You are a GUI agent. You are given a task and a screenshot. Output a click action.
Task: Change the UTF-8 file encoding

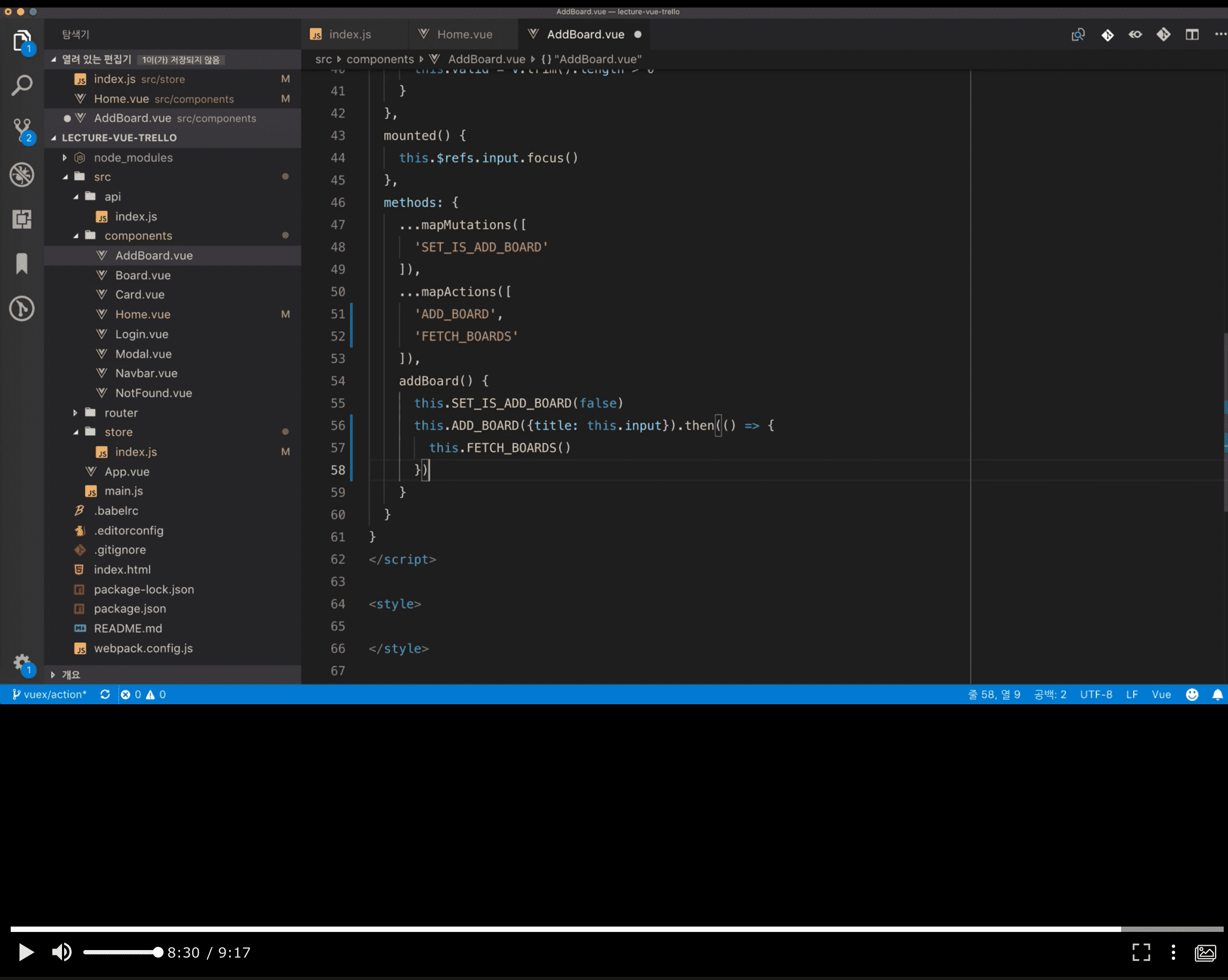pos(1096,695)
